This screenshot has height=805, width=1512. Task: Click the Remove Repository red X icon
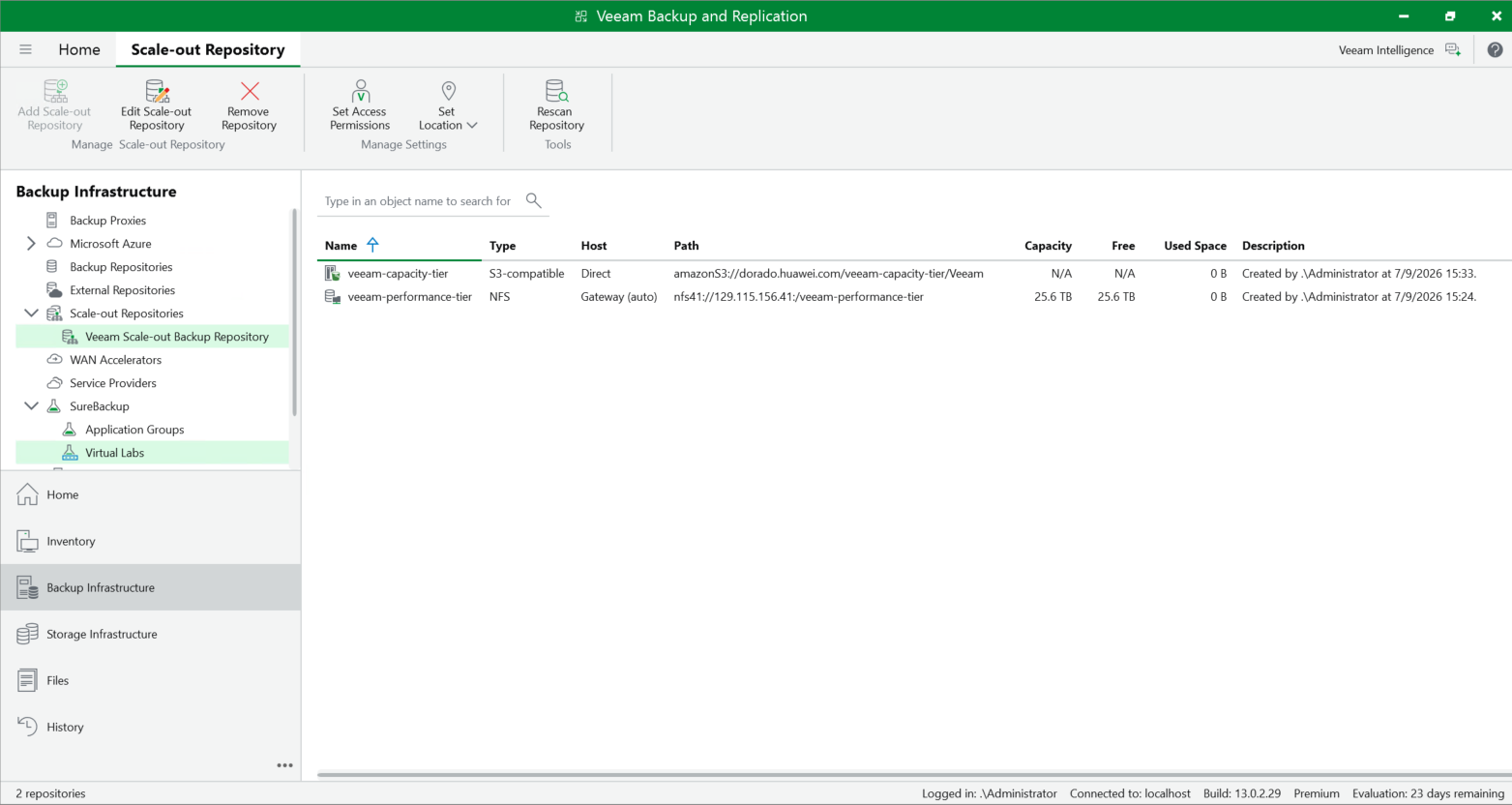(x=250, y=91)
